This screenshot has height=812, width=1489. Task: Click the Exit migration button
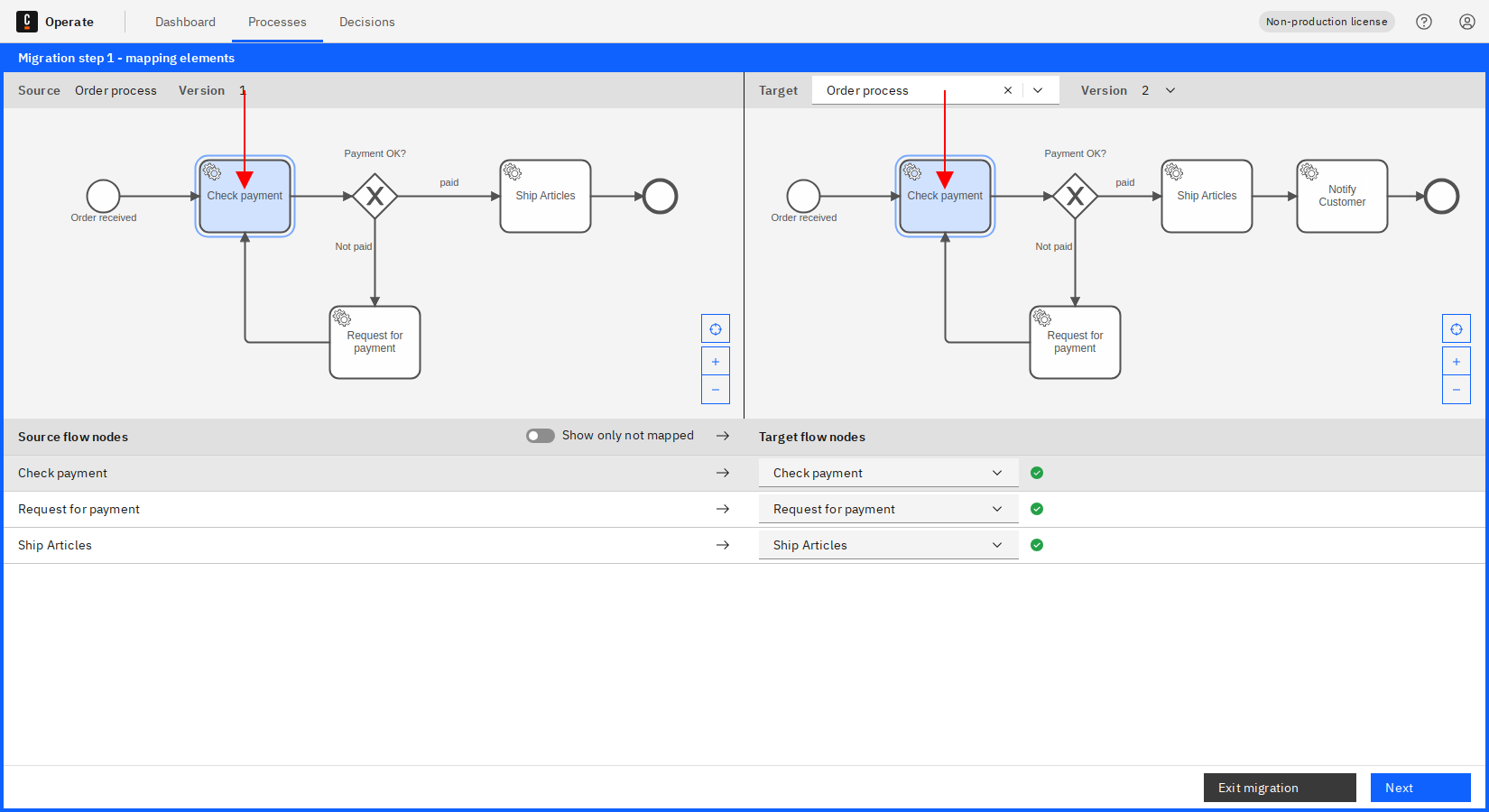click(1279, 787)
